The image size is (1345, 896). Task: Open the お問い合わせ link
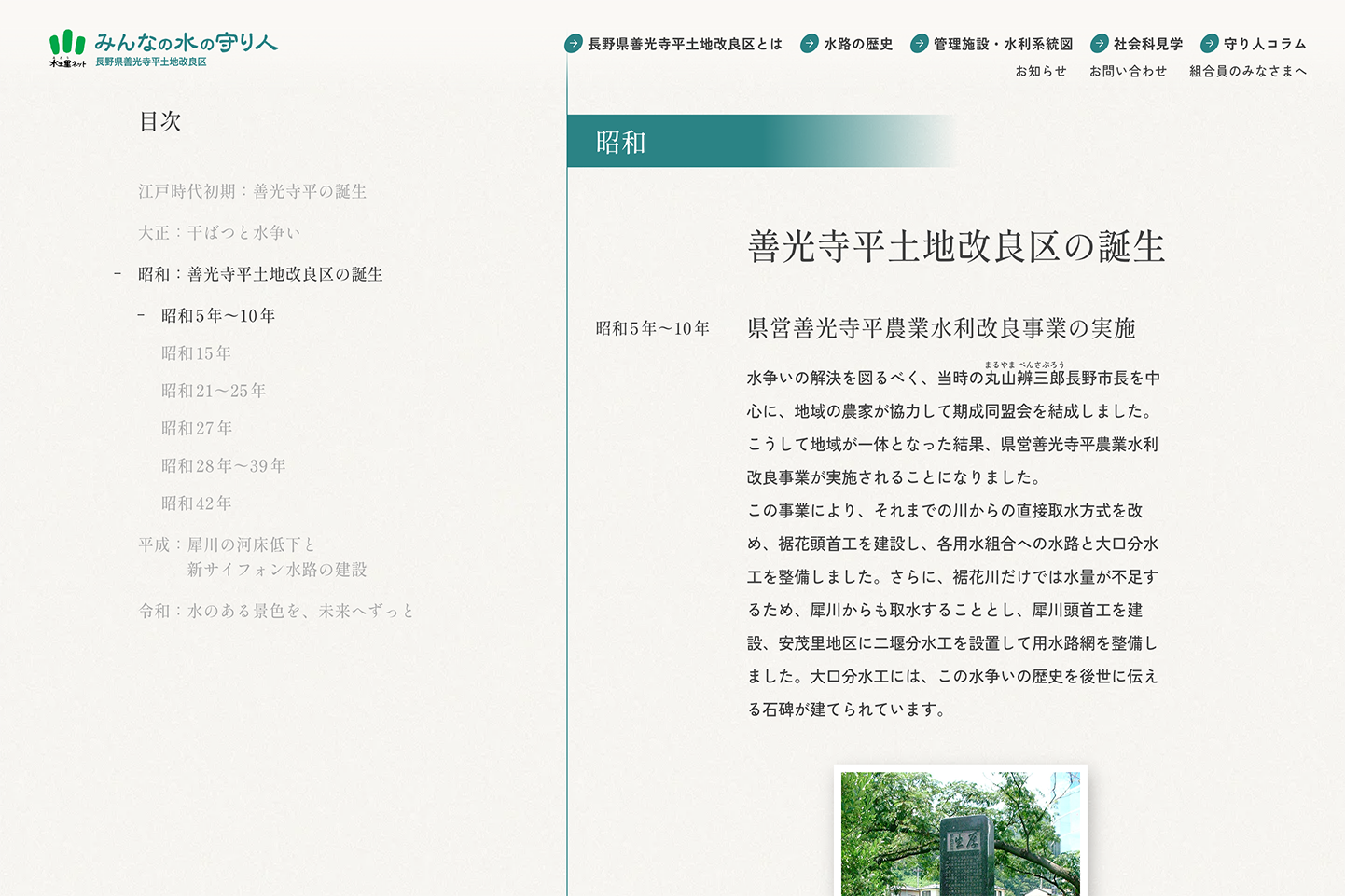point(1128,71)
